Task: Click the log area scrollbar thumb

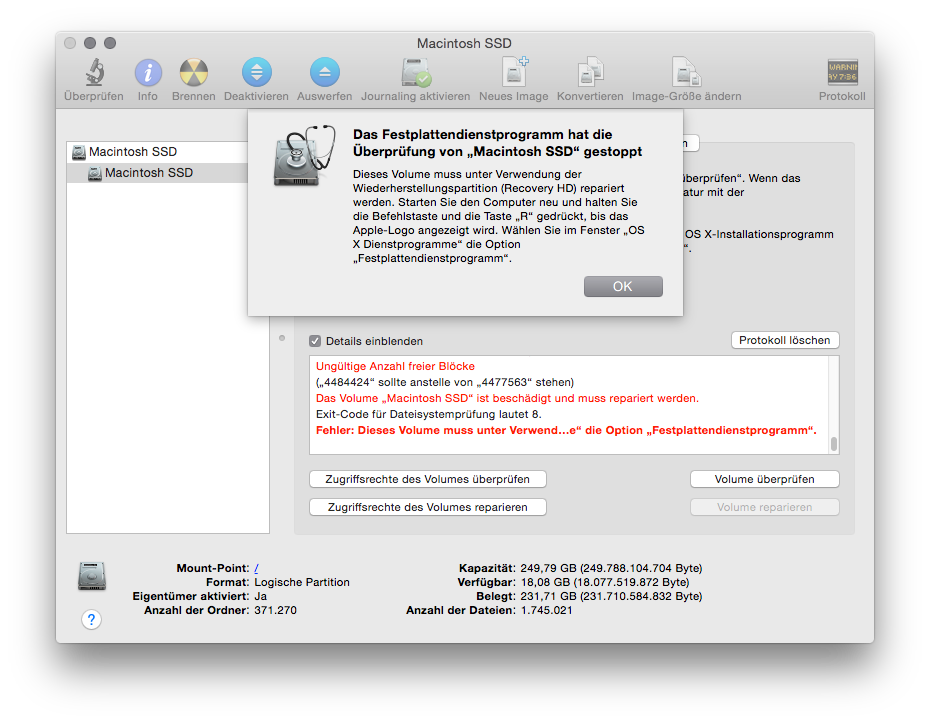Action: (834, 444)
